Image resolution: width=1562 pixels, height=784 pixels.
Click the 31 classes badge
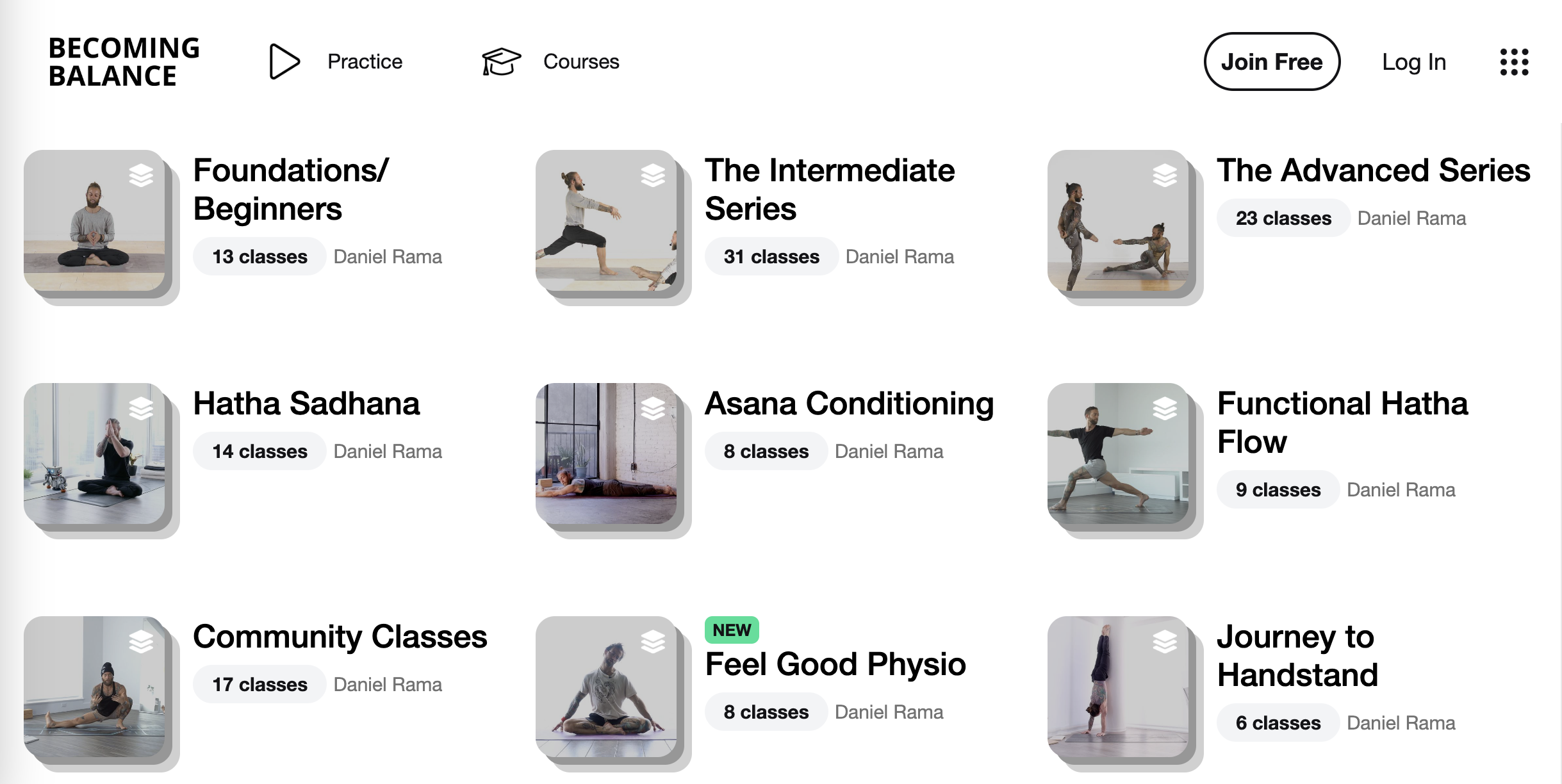[771, 257]
